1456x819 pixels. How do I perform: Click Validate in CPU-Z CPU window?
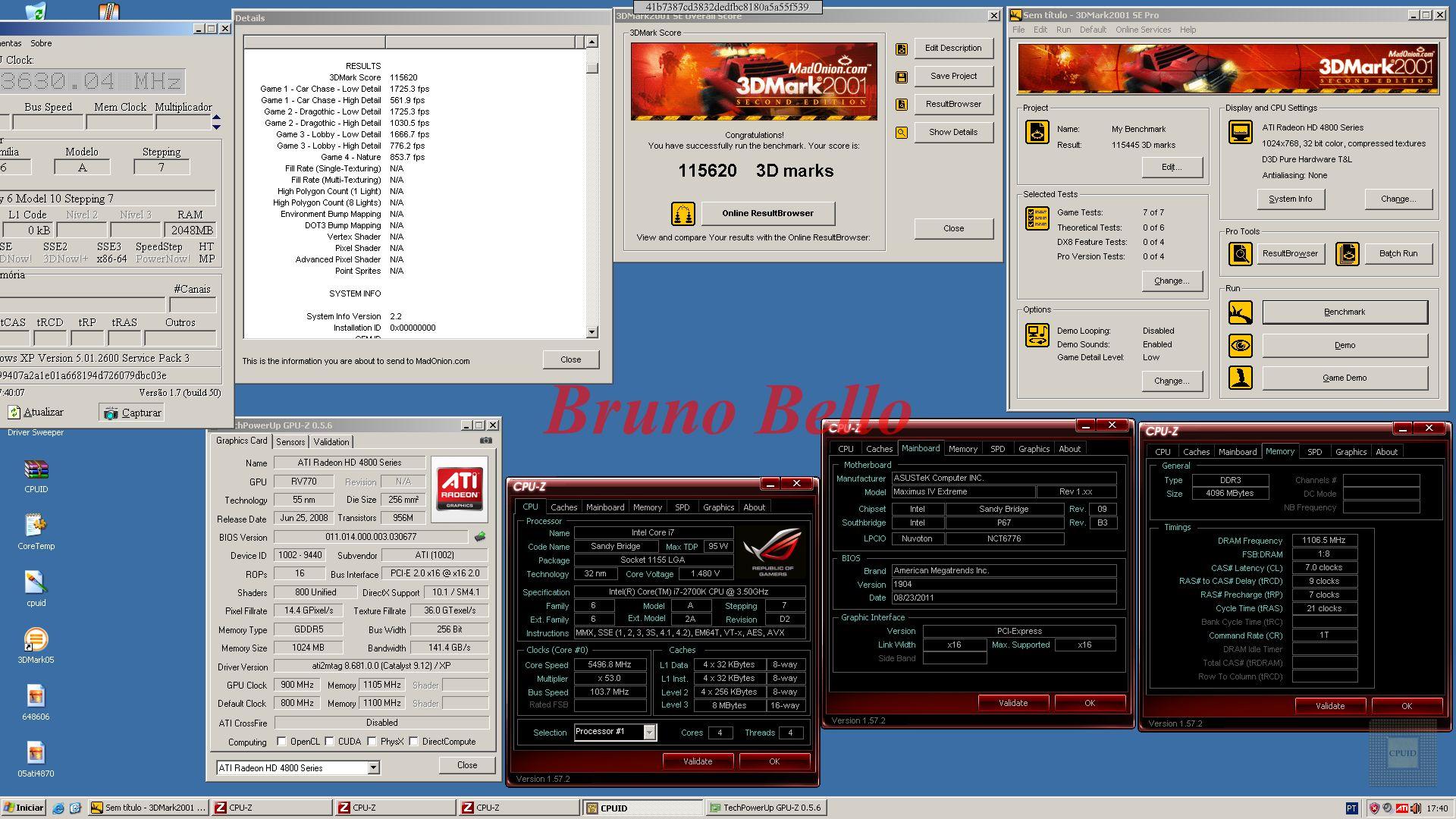(x=698, y=761)
